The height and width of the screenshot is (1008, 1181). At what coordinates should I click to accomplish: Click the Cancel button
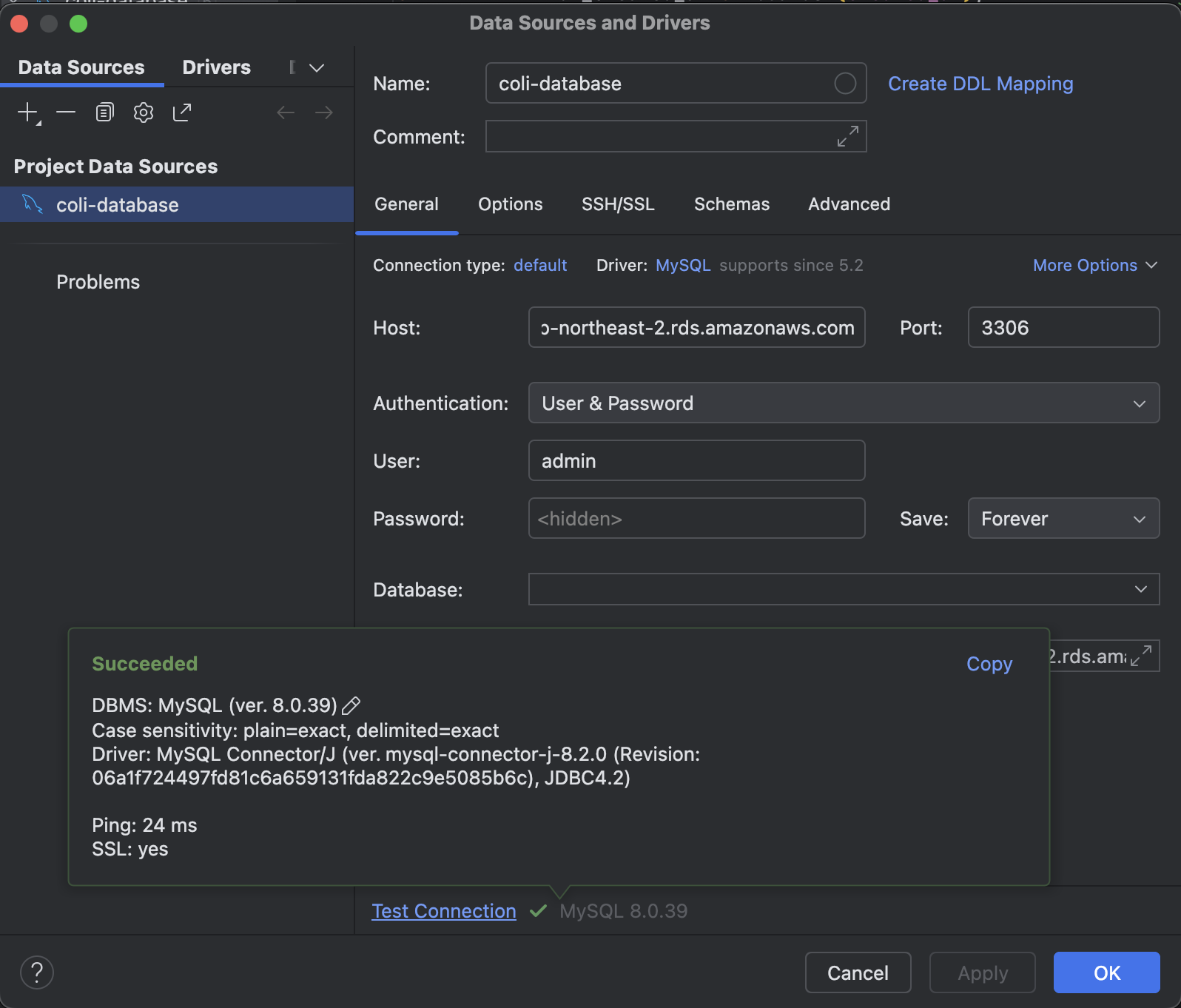858,972
